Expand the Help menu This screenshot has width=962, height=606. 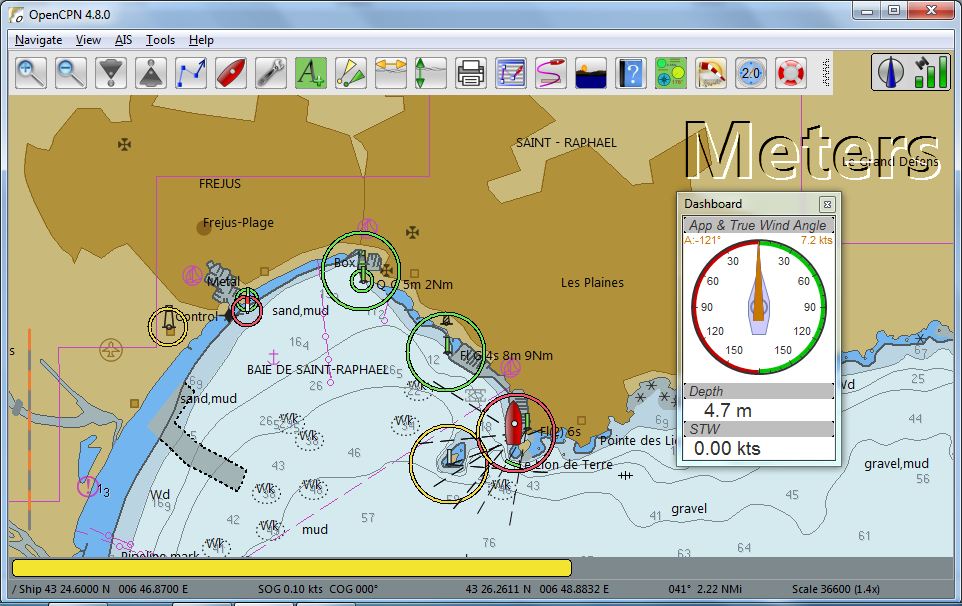(201, 40)
